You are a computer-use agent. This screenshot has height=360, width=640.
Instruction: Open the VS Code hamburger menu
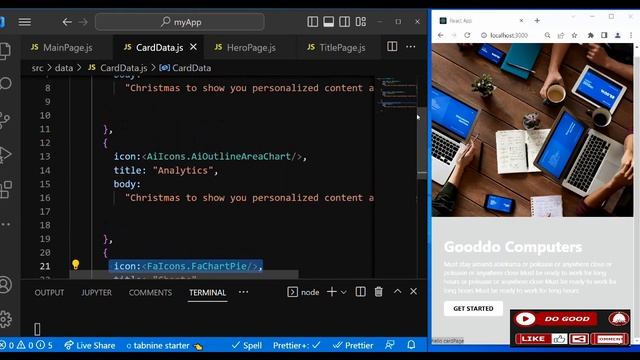(x=24, y=22)
